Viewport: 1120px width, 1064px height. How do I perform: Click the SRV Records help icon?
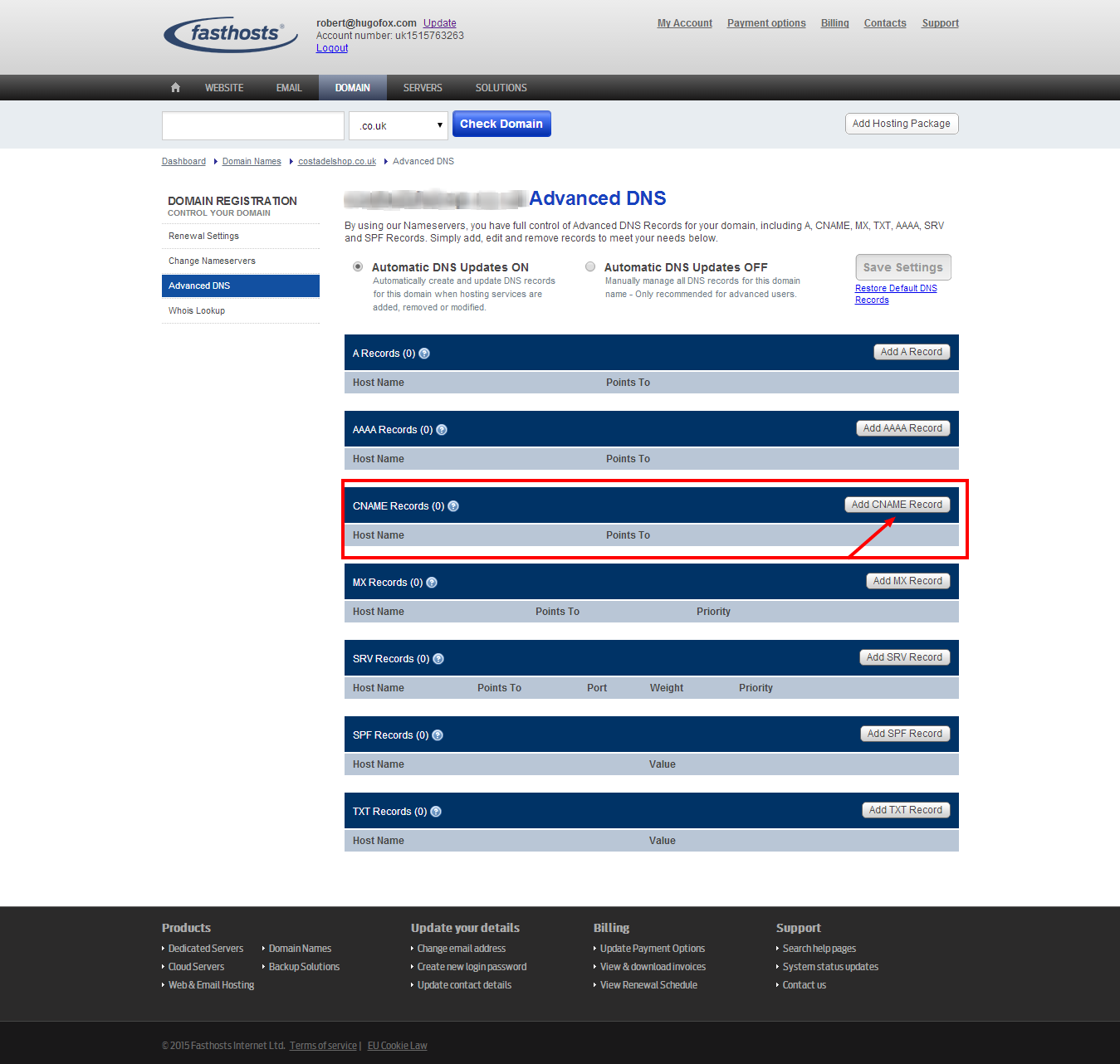438,659
